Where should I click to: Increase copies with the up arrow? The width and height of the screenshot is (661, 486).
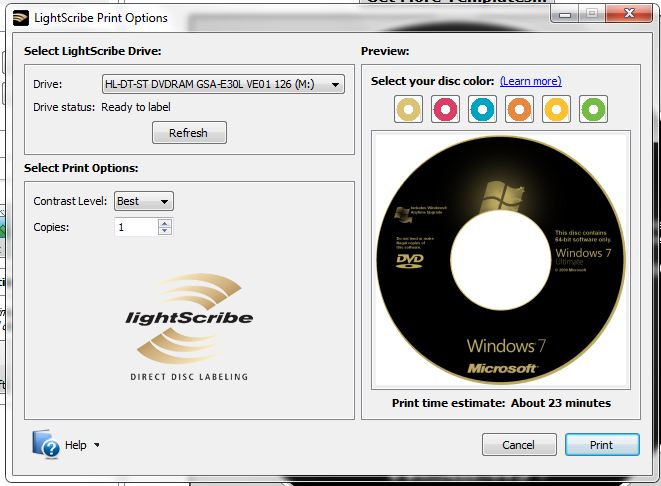coord(165,223)
